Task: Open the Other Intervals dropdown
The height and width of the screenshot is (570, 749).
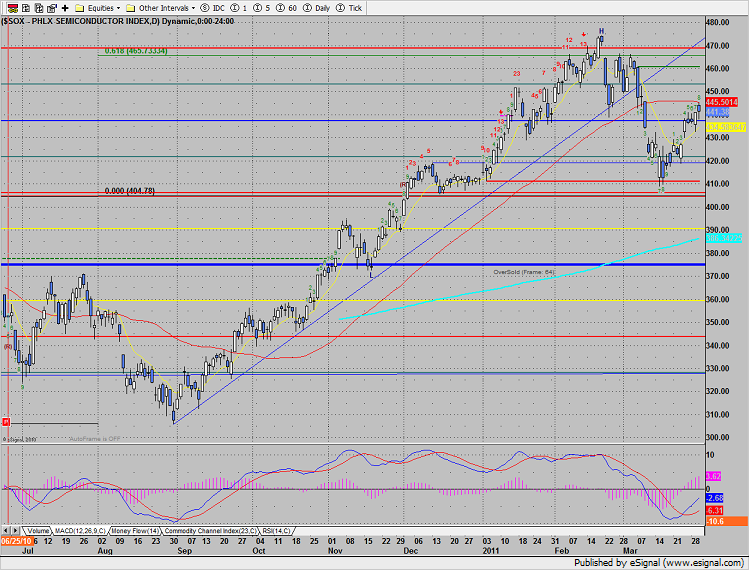Action: click(160, 8)
